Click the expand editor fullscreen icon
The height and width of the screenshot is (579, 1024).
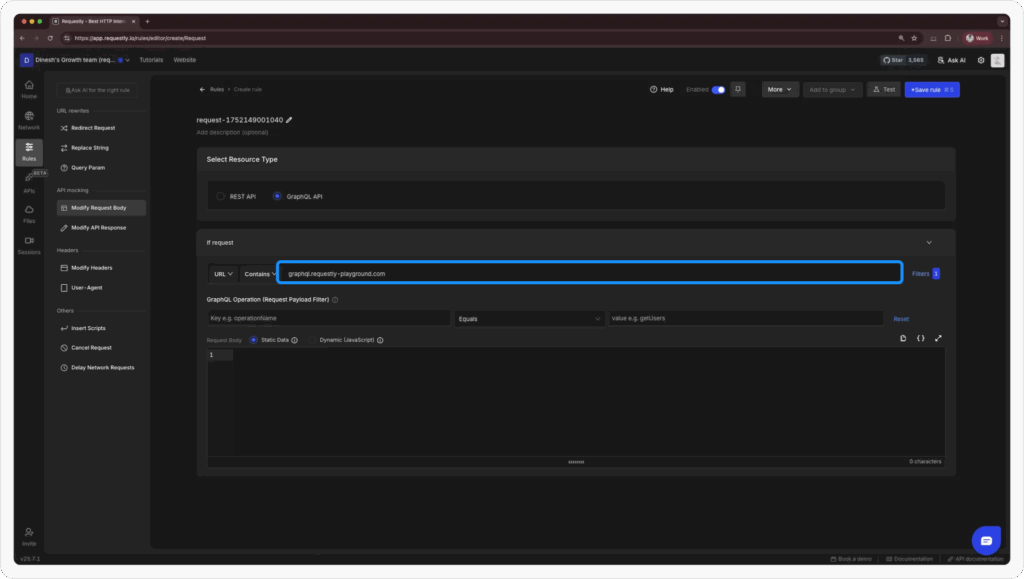(938, 338)
